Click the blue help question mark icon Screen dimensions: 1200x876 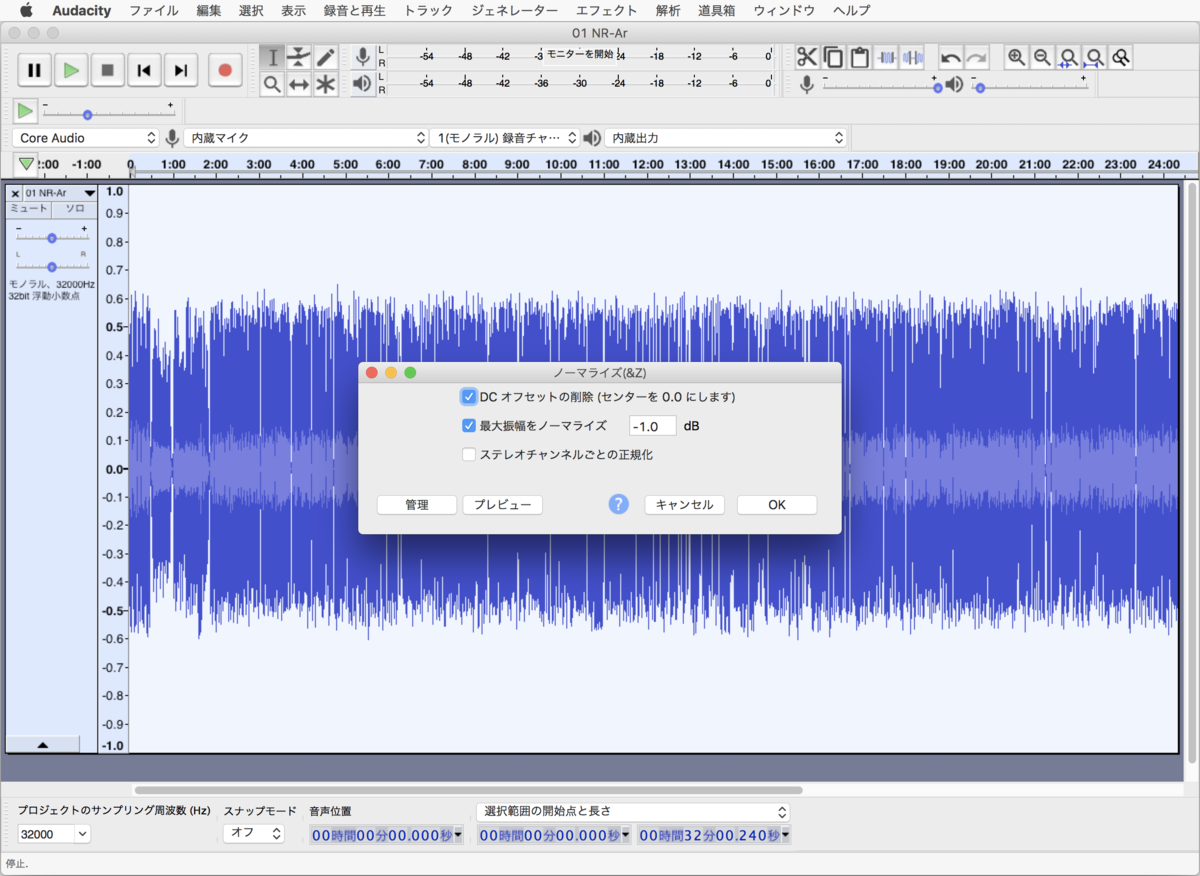pyautogui.click(x=619, y=504)
